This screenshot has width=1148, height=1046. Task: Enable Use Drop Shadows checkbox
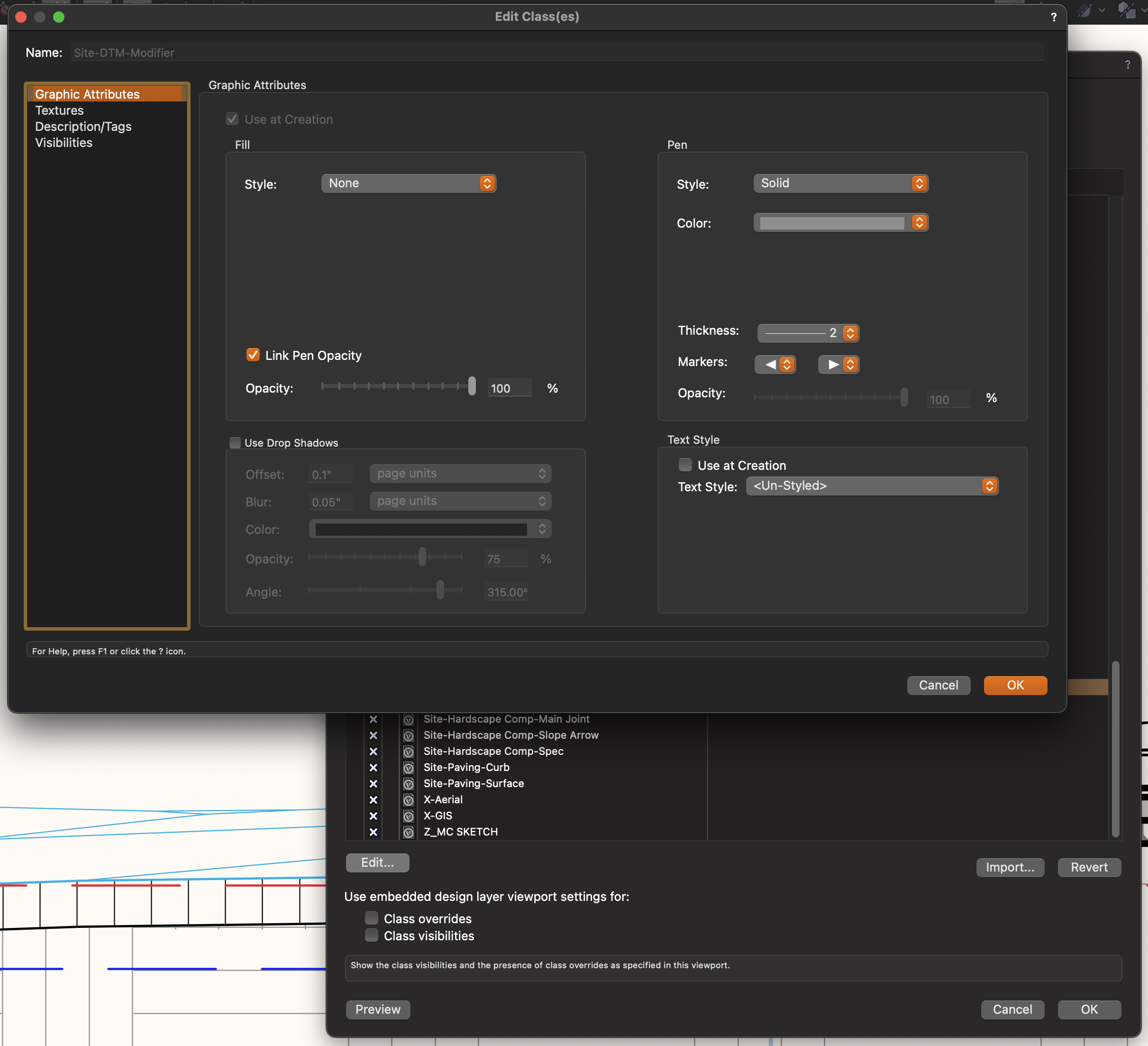click(235, 443)
